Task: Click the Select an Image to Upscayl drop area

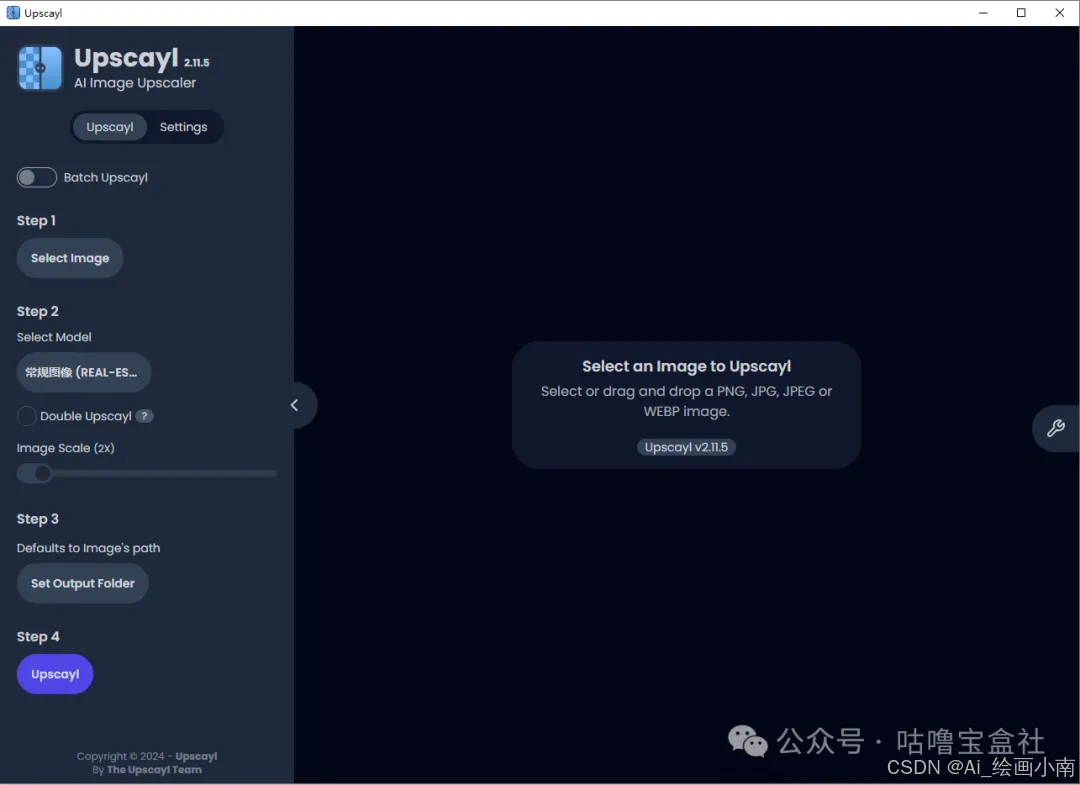Action: click(x=686, y=406)
